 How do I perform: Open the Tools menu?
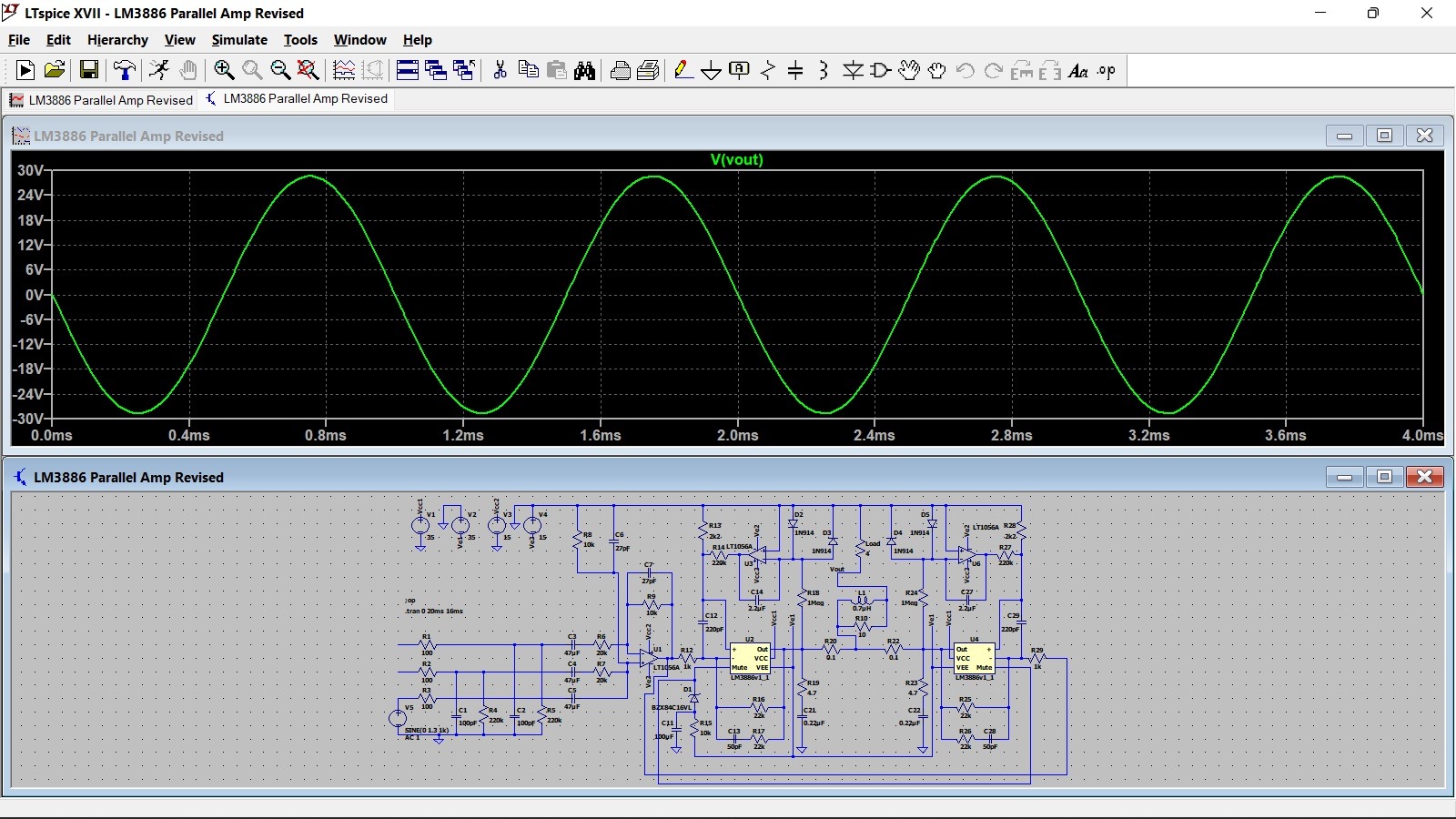click(x=300, y=40)
